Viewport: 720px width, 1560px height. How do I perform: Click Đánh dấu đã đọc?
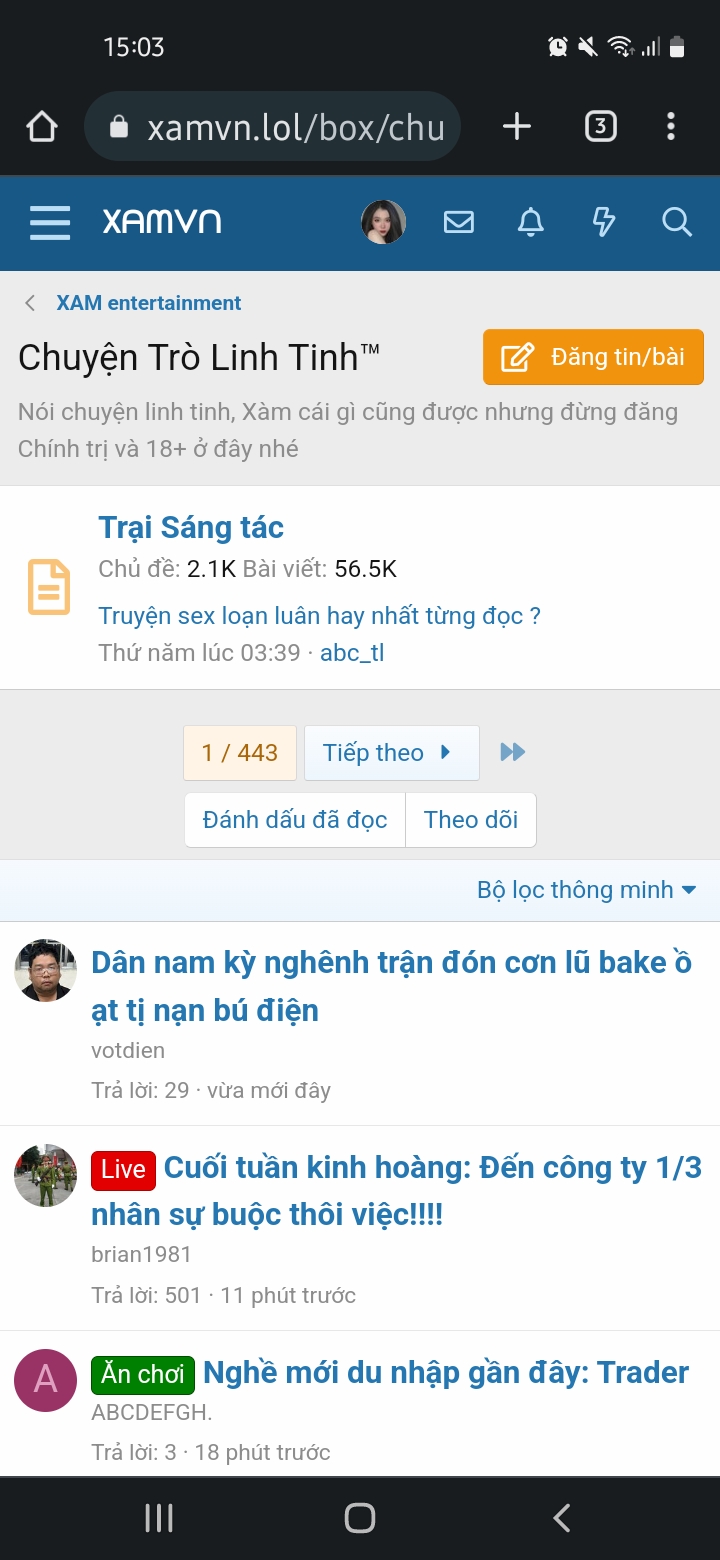[295, 820]
